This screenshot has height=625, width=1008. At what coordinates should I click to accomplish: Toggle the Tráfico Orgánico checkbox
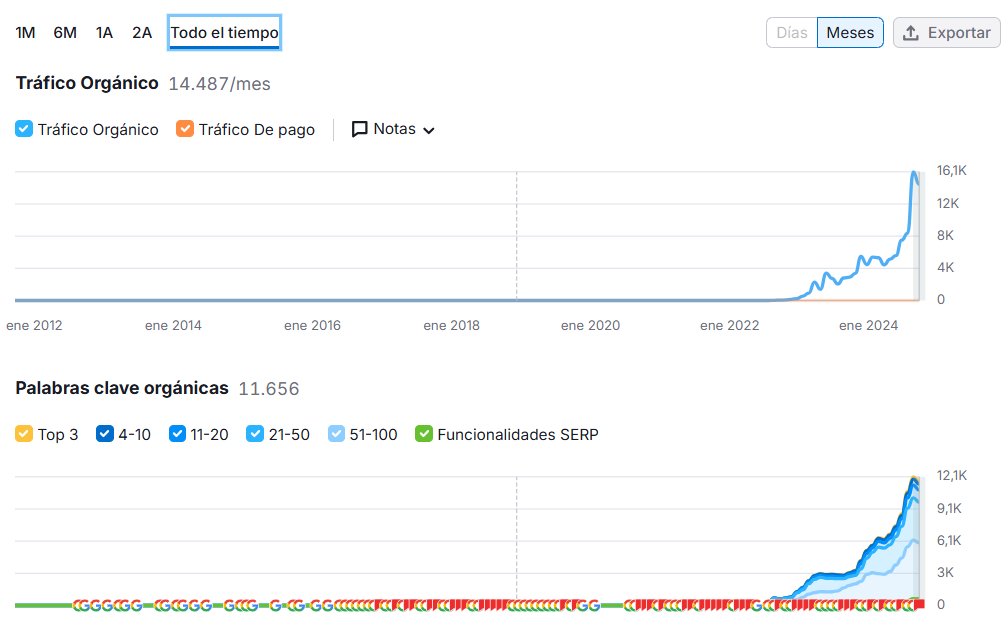coord(24,129)
